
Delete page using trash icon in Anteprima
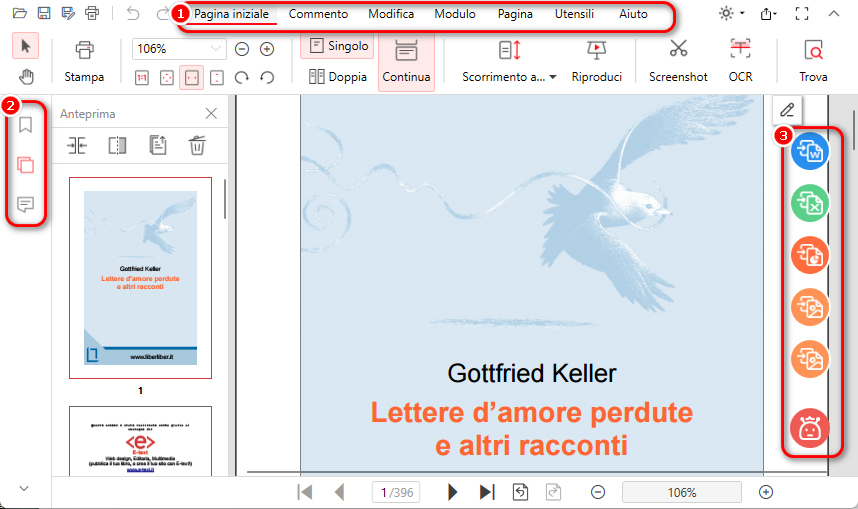click(x=197, y=145)
